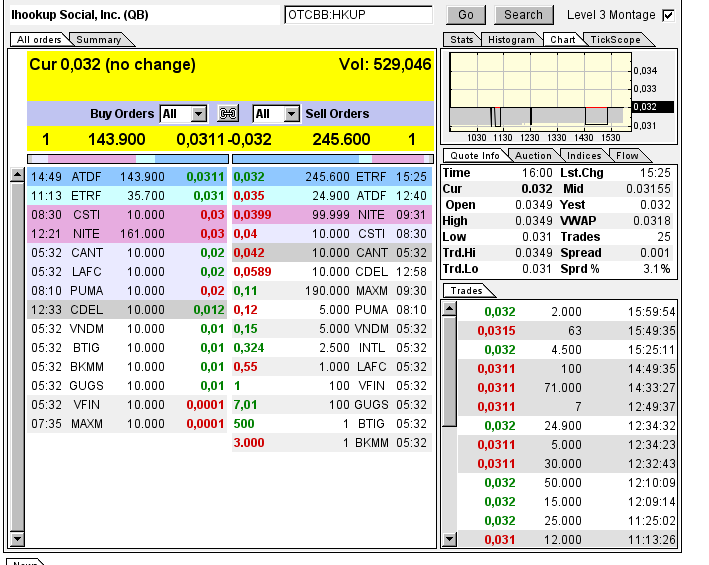Viewport: 709px width, 565px height.
Task: Switch to the Stats tab
Action: click(461, 40)
